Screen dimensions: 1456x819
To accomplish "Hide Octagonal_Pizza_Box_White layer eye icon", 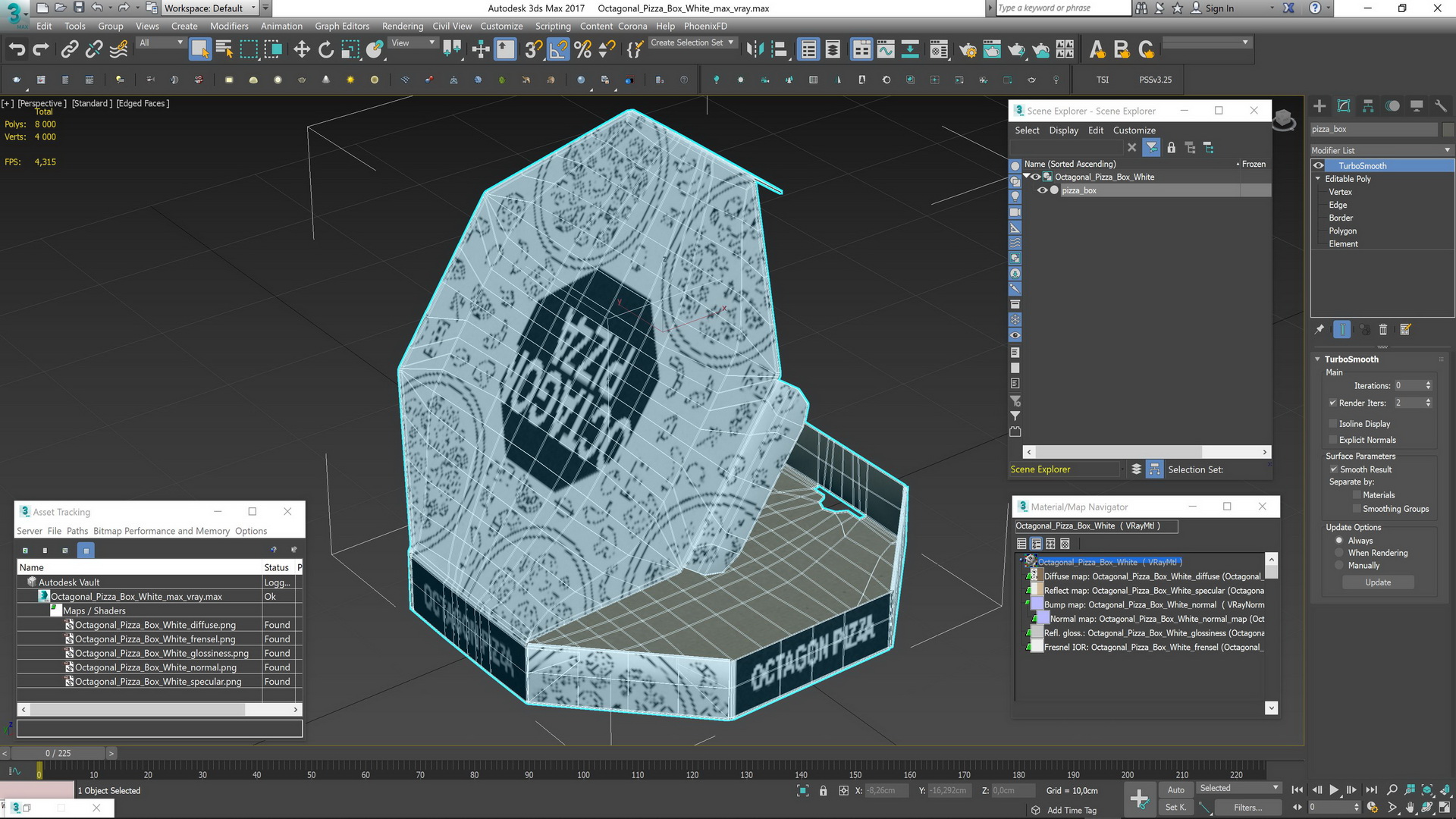I will [1036, 177].
